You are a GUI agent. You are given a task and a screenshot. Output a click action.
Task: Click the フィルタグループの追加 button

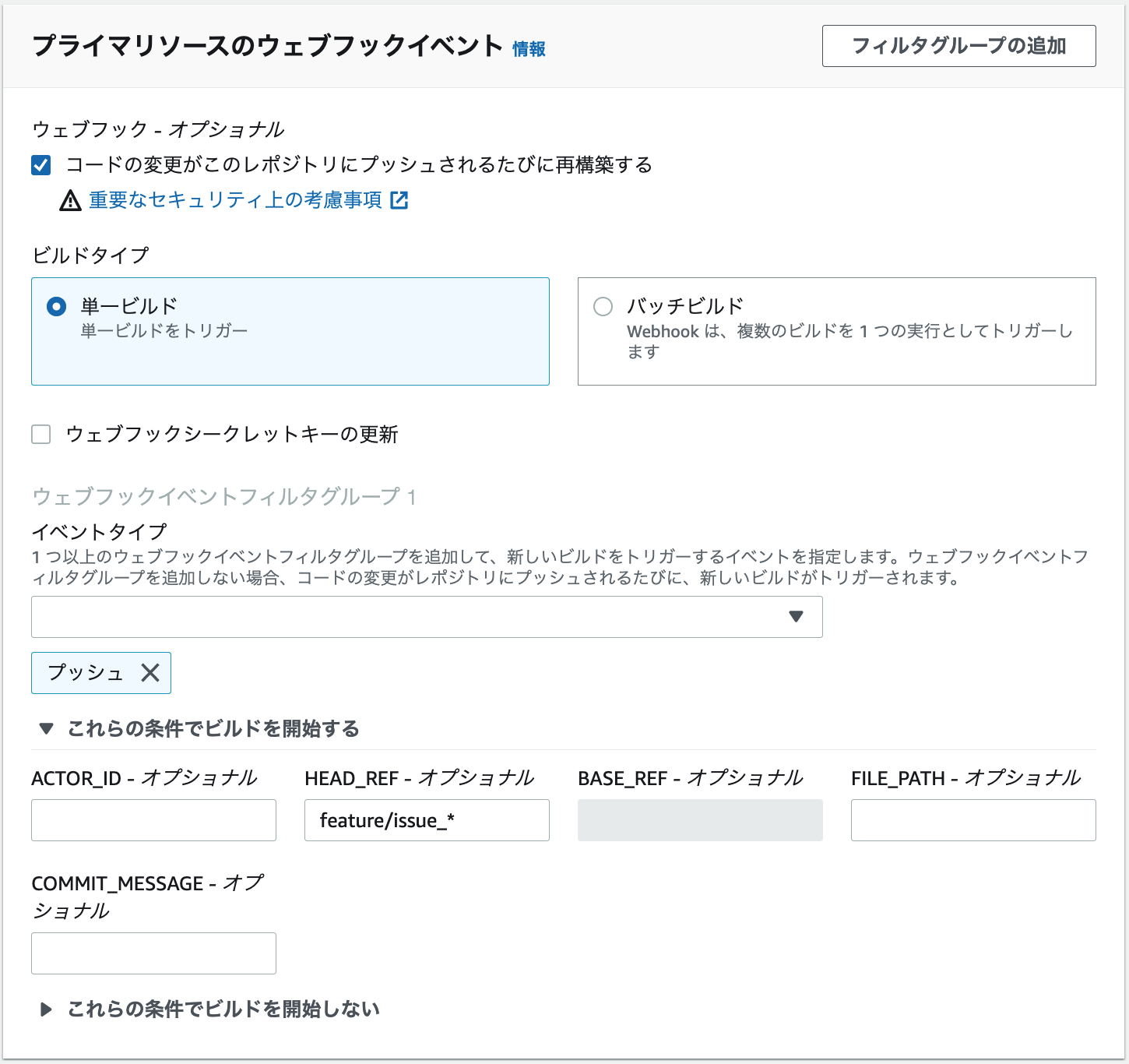tap(958, 46)
